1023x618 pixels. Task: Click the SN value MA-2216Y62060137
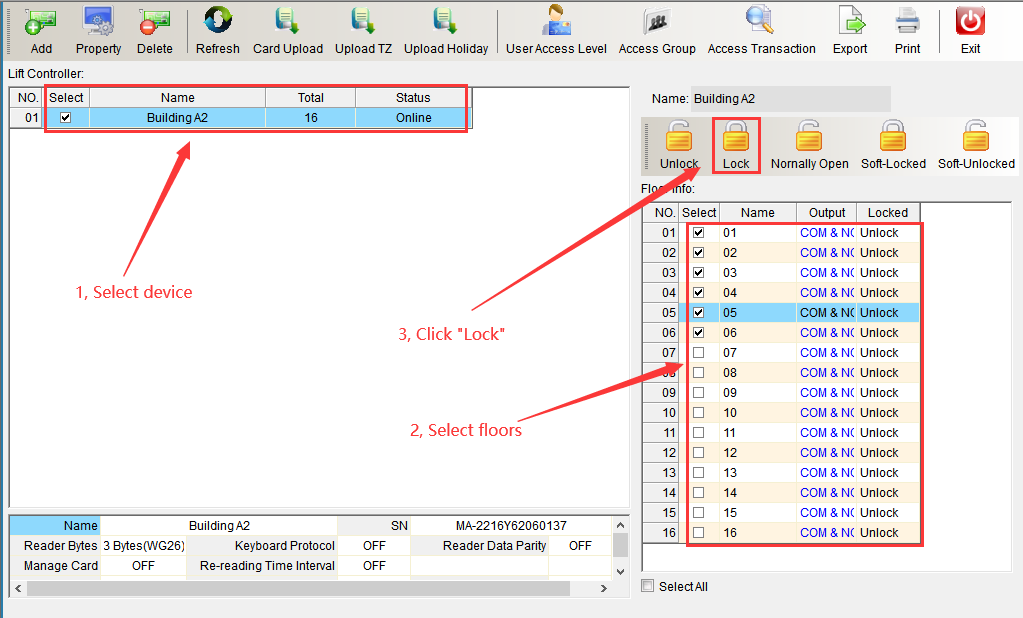(x=511, y=526)
